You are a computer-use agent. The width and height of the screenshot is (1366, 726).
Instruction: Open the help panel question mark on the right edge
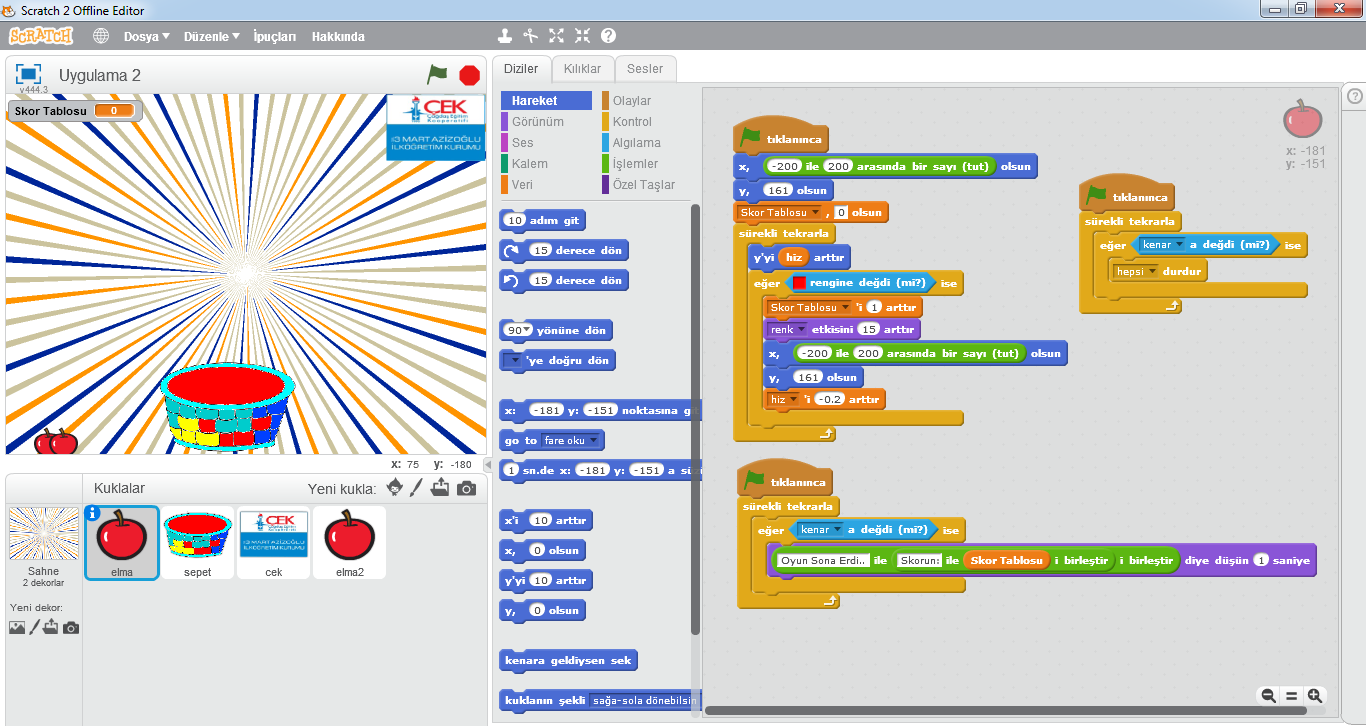pyautogui.click(x=1355, y=96)
